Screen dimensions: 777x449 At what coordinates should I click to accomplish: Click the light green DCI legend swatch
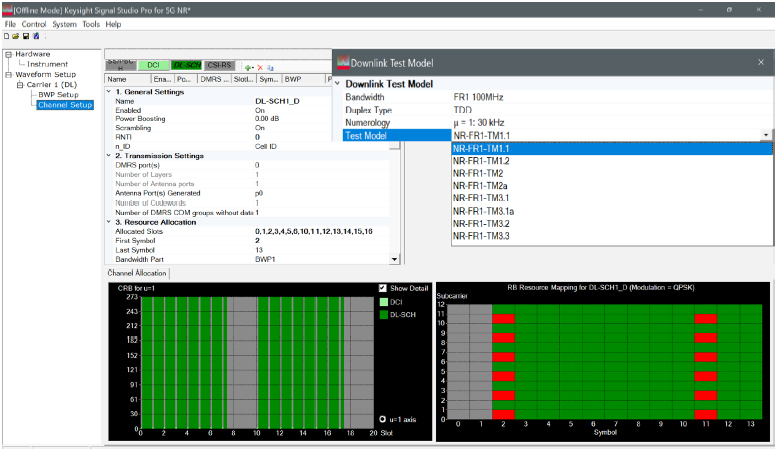[x=384, y=302]
